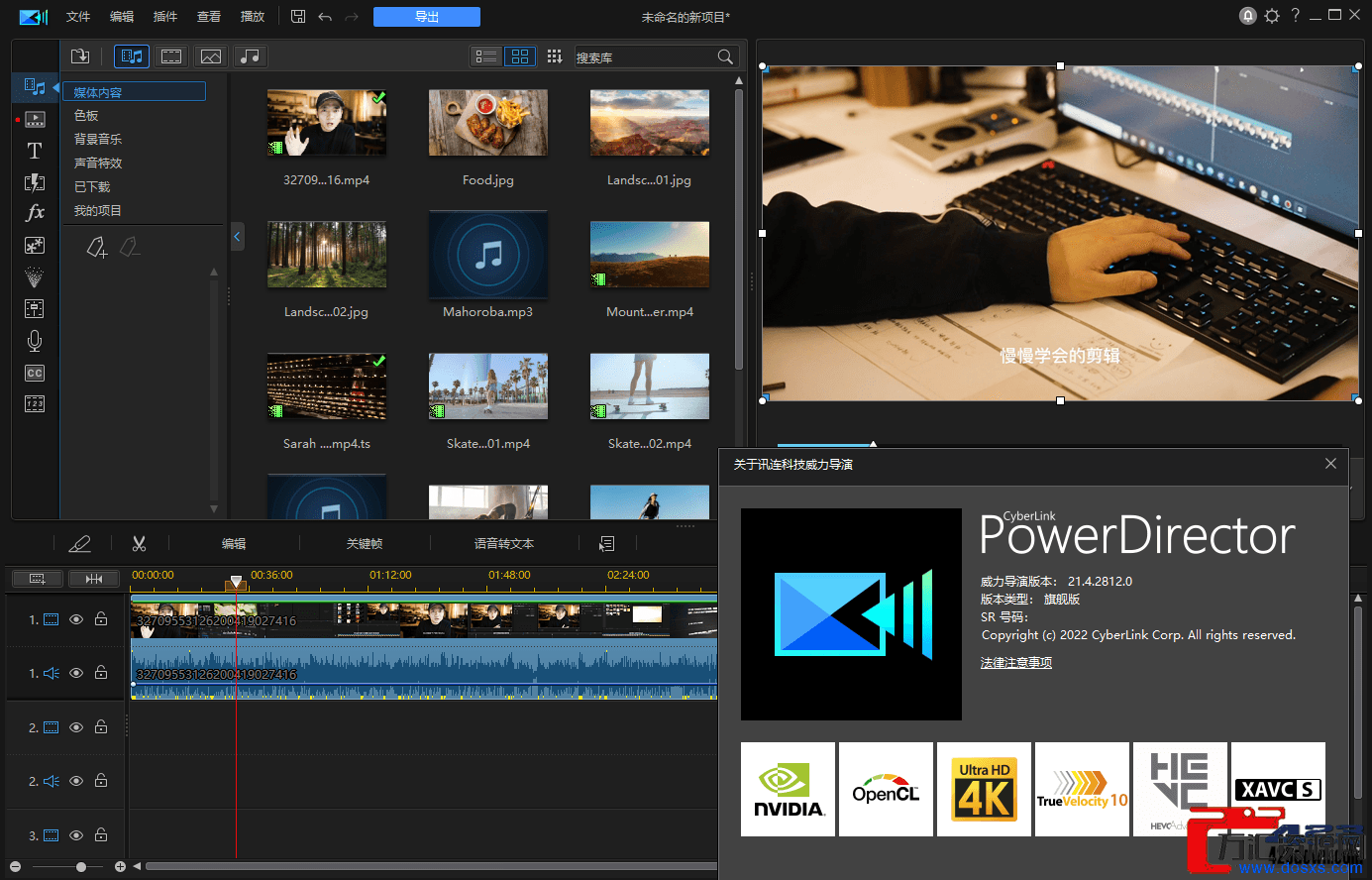Collapse the library tree panel arrow
Image resolution: width=1372 pixels, height=880 pixels.
(x=237, y=237)
